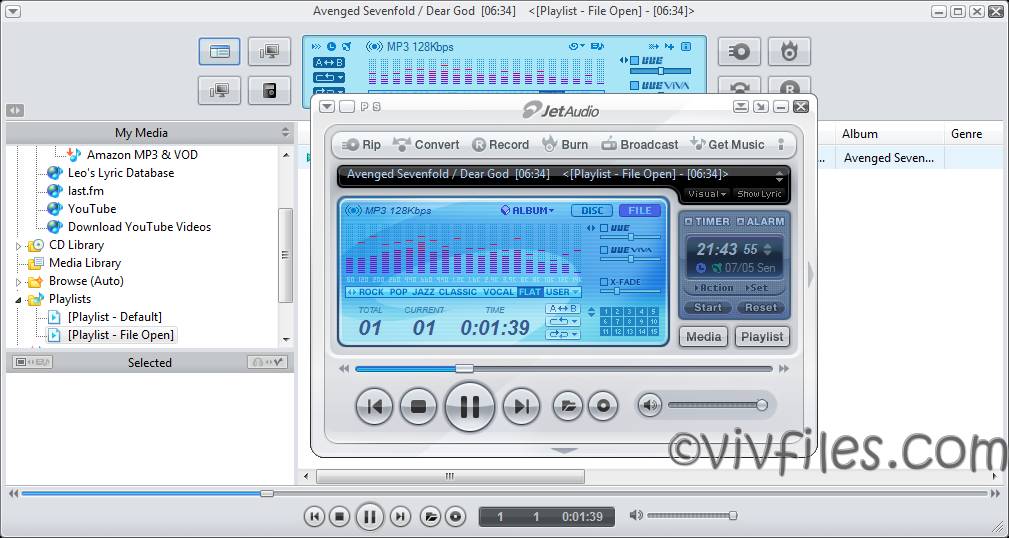
Task: Stop playback in JetAudio player window
Action: [418, 406]
